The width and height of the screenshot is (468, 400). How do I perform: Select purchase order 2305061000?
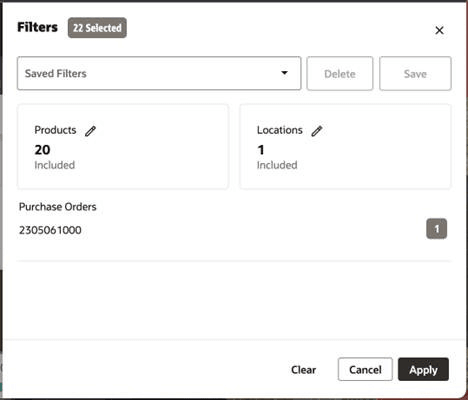(50, 230)
